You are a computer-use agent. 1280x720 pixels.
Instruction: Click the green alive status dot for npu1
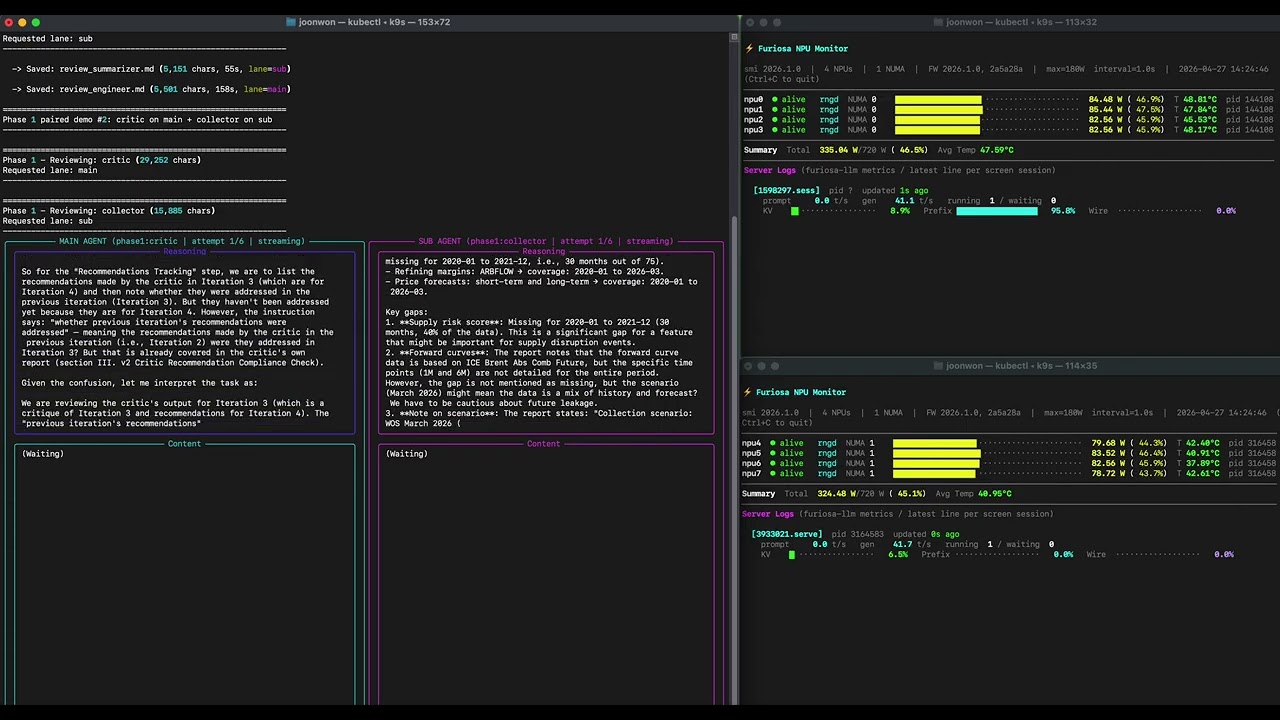(x=774, y=110)
